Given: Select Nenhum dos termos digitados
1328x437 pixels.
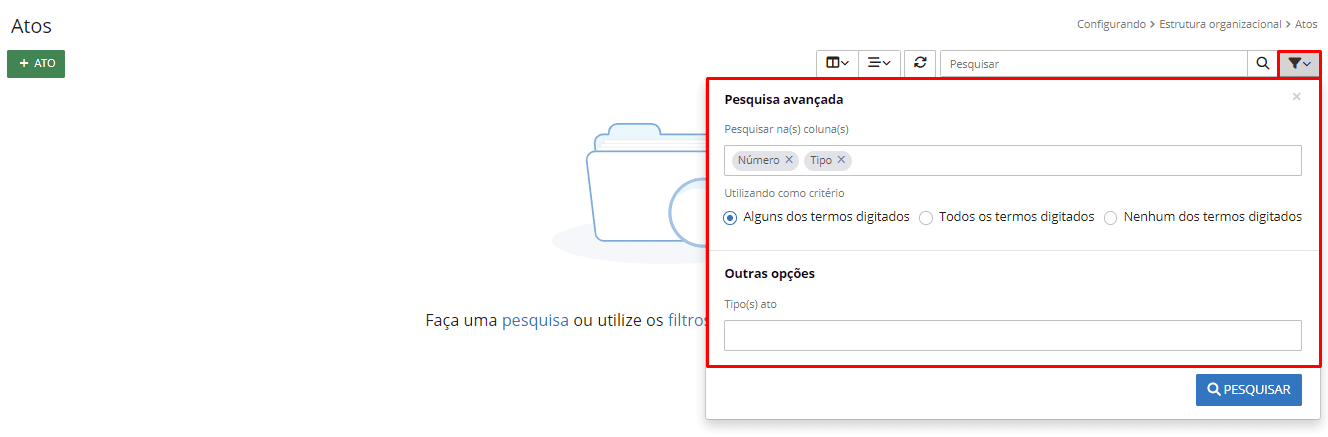Looking at the screenshot, I should (x=1111, y=217).
